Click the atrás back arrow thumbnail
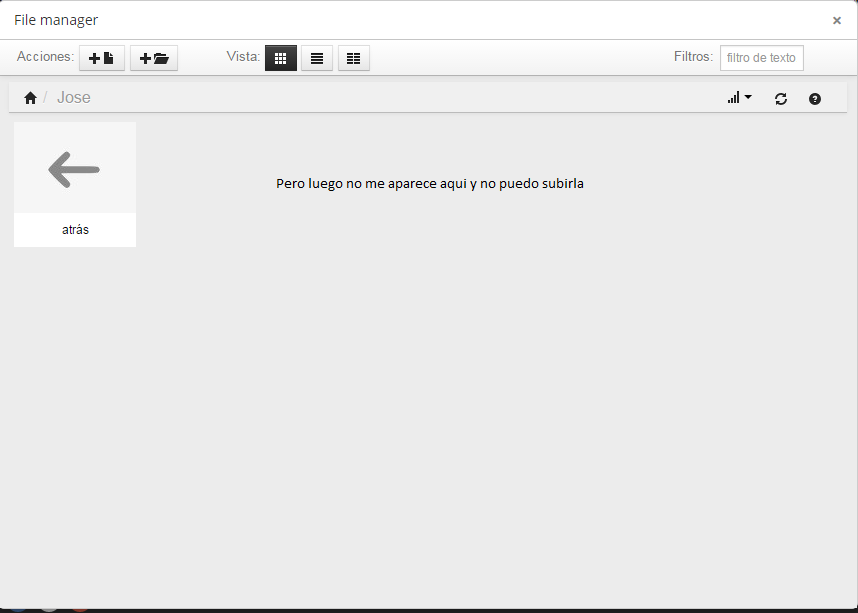Image resolution: width=858 pixels, height=613 pixels. (75, 168)
